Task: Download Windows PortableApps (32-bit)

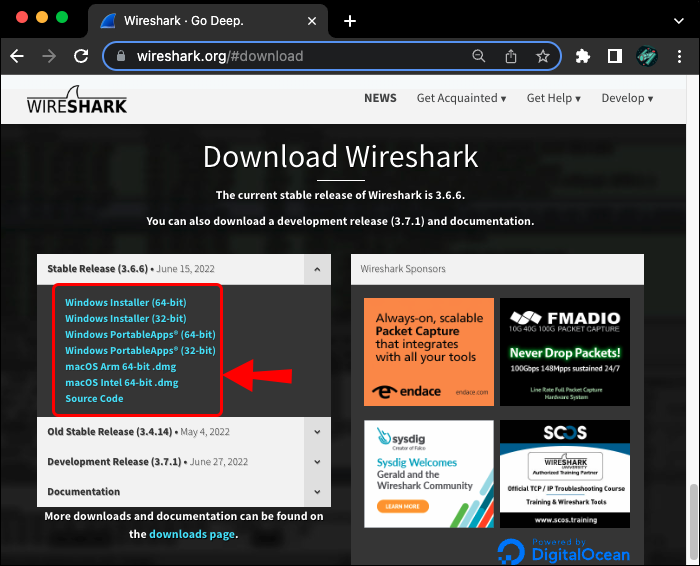Action: pyautogui.click(x=140, y=350)
